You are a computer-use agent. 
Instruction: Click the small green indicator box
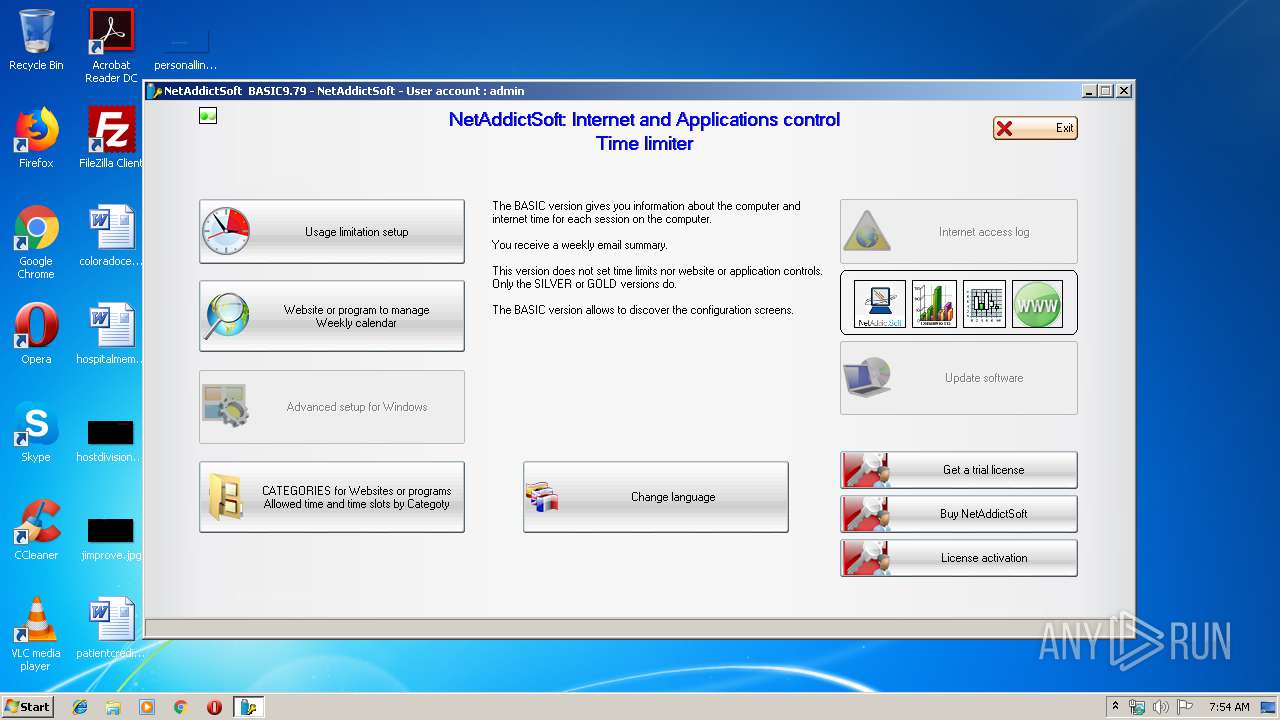(x=208, y=116)
